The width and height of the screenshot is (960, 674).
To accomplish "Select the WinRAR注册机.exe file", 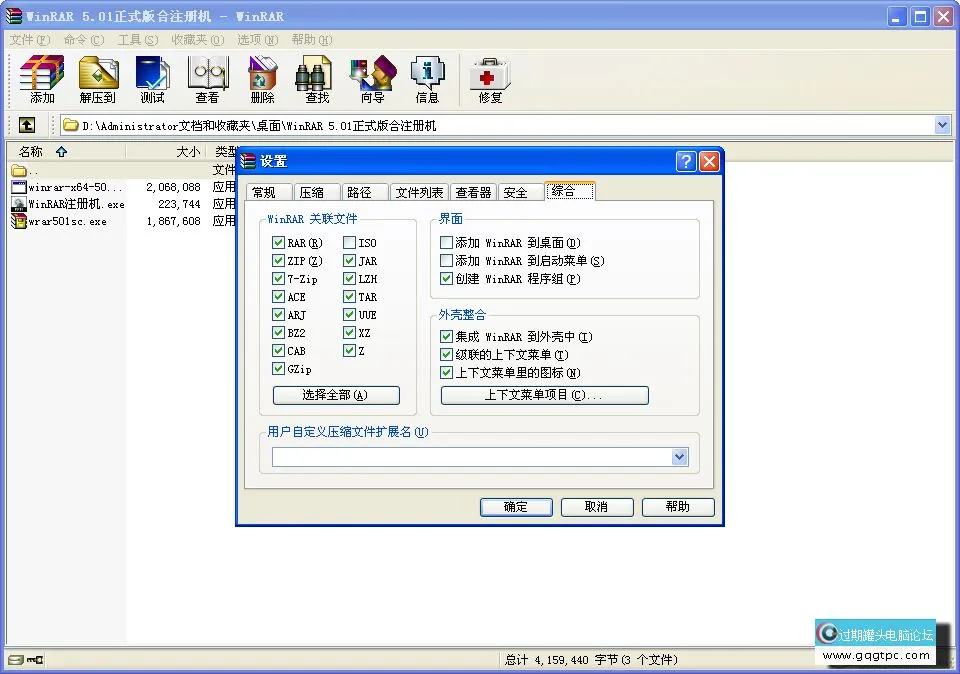I will point(75,204).
